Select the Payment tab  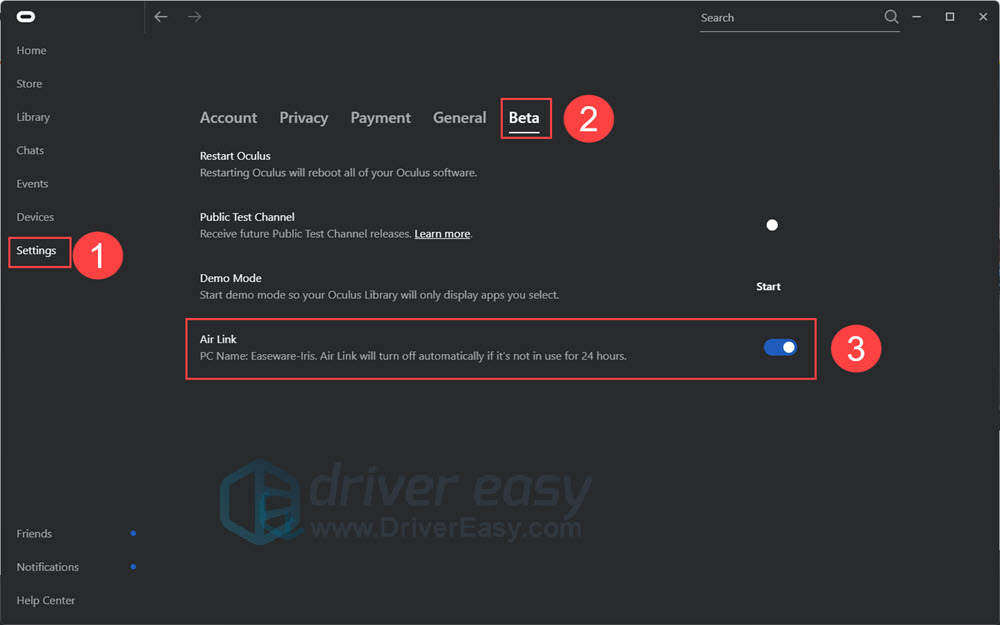tap(380, 118)
